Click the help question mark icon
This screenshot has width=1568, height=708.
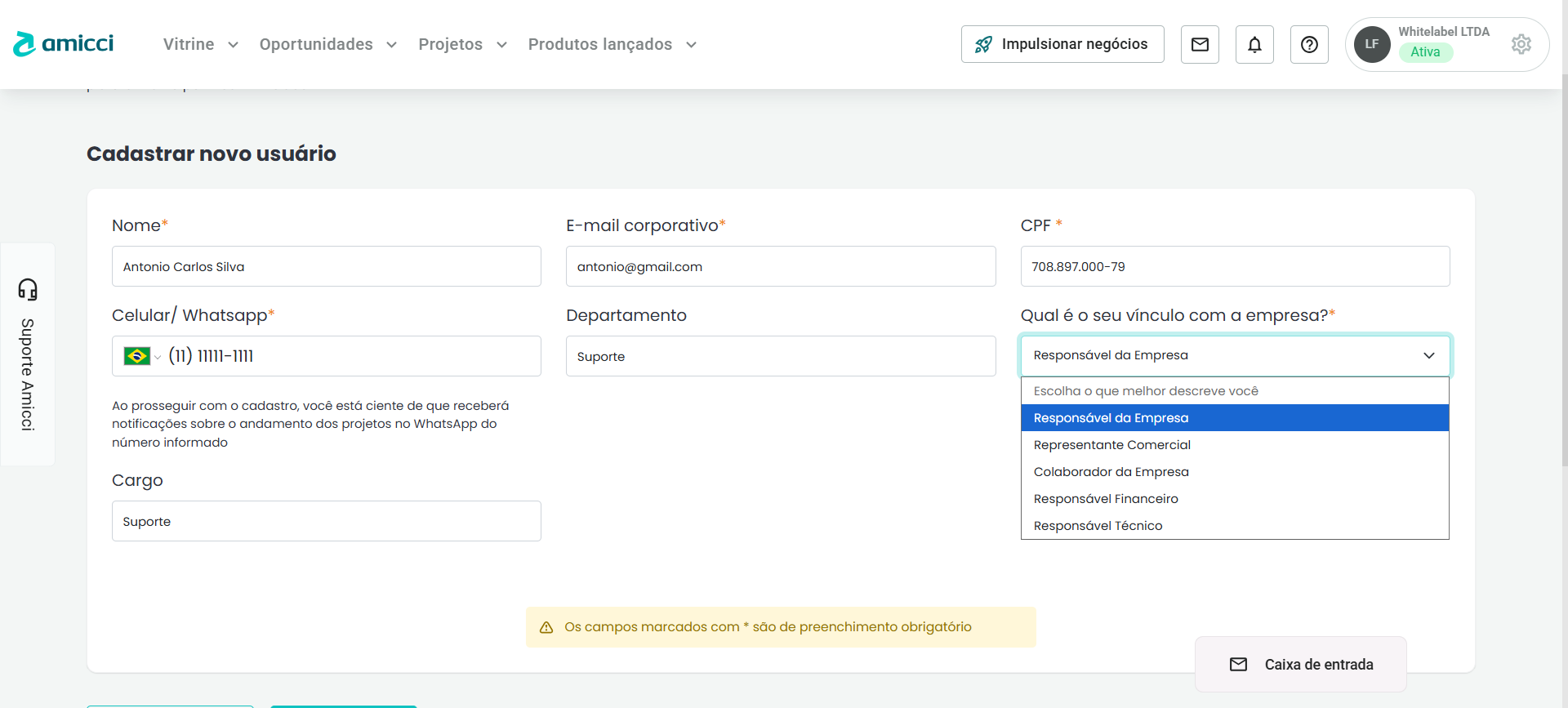1309,44
